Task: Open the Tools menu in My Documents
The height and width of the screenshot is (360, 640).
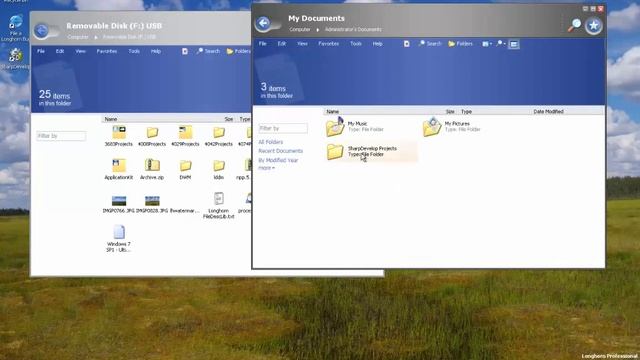Action: tap(356, 44)
